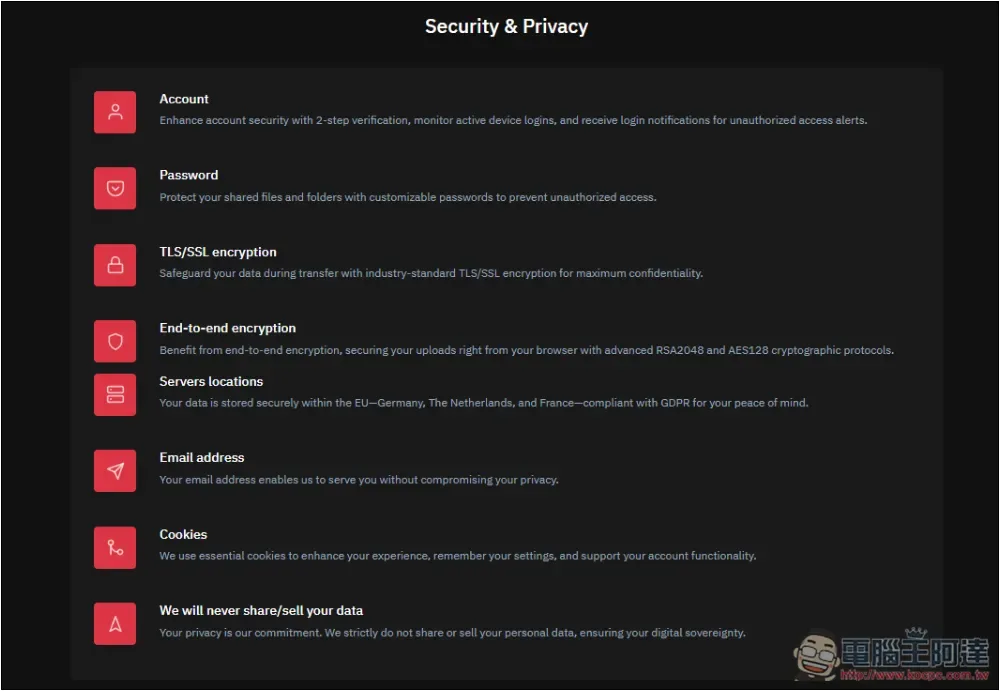This screenshot has height=691, width=1000.
Task: Click the Servers locations heading
Action: [x=211, y=382]
